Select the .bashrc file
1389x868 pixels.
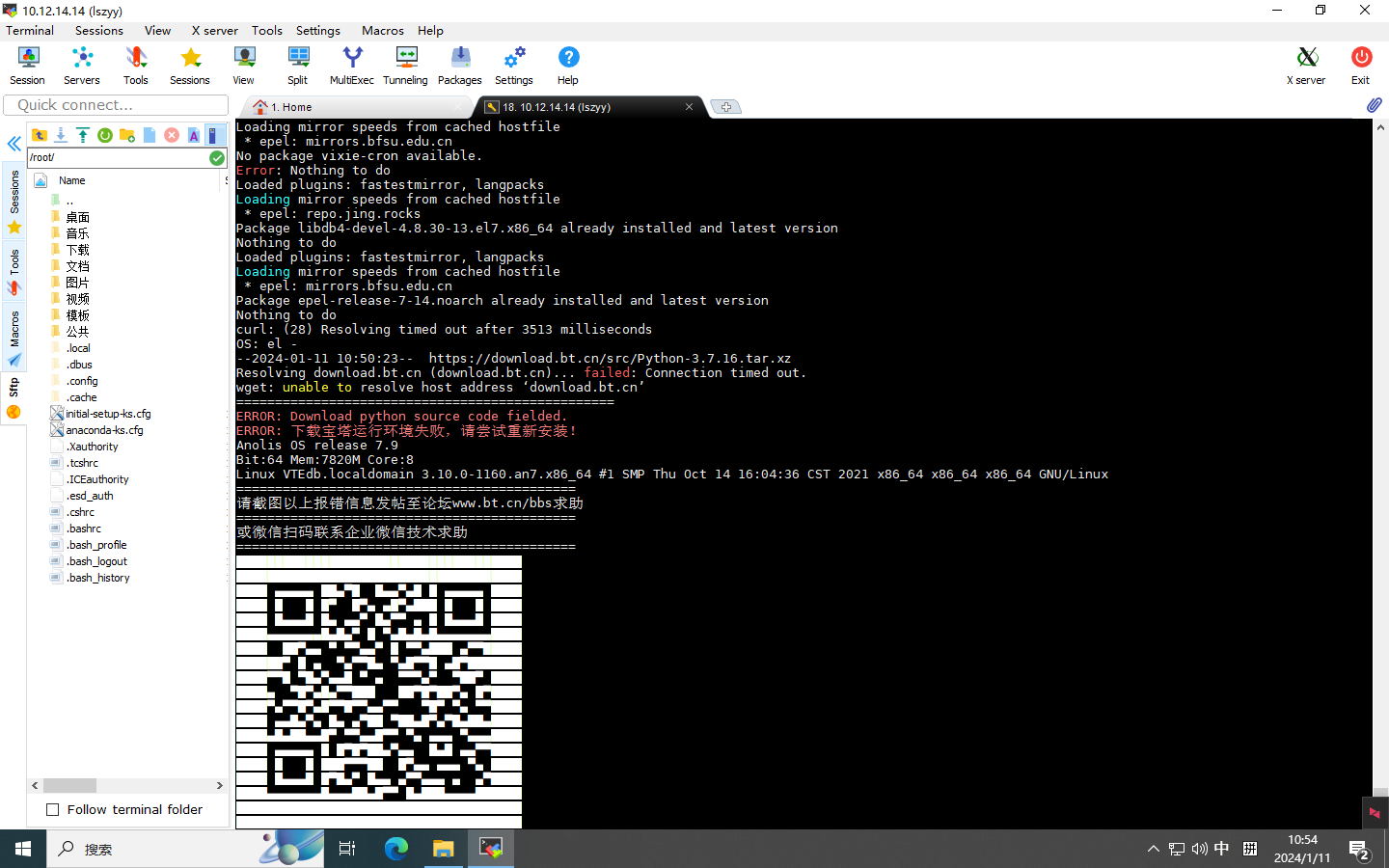pyautogui.click(x=84, y=529)
